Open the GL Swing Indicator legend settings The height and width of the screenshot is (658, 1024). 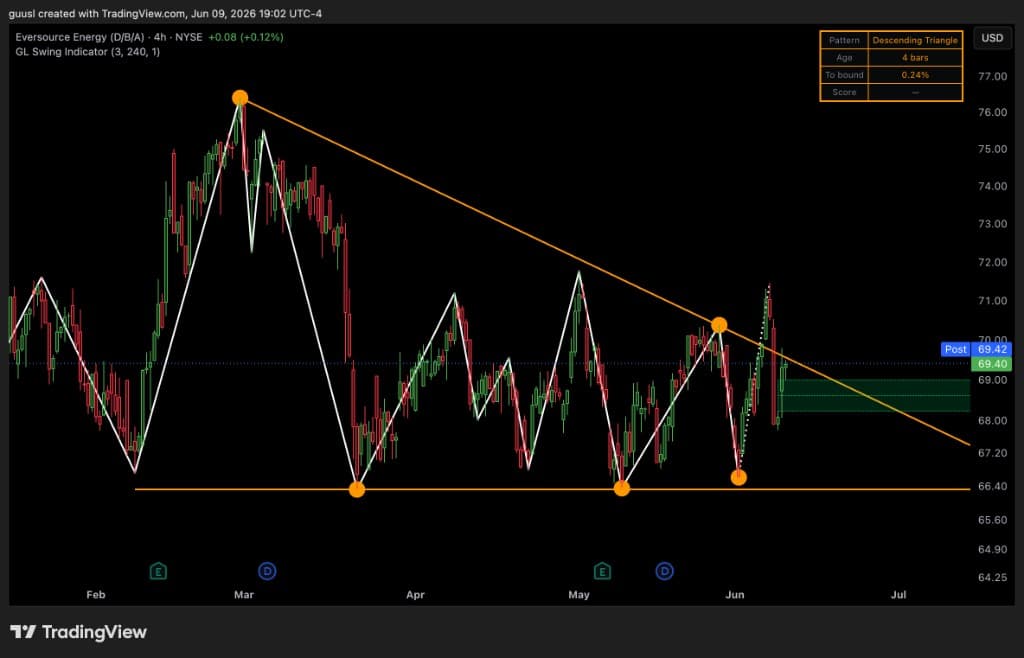click(88, 52)
